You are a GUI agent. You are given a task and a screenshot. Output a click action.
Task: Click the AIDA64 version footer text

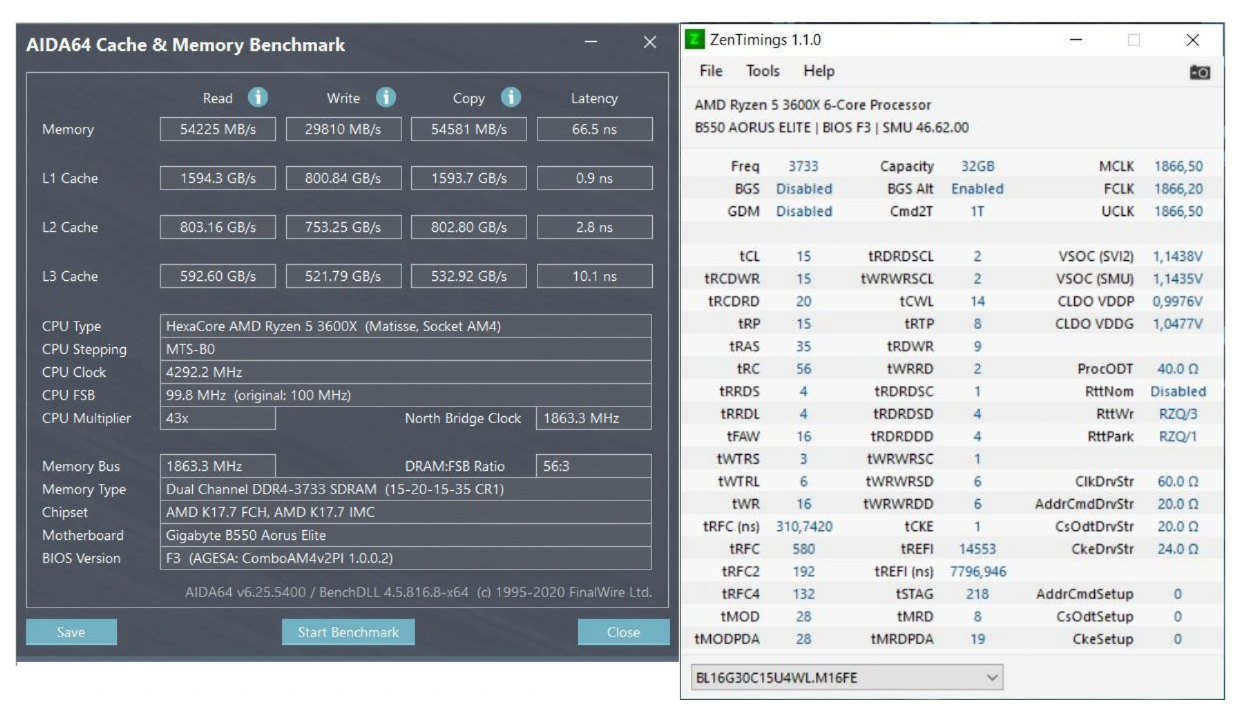click(418, 592)
